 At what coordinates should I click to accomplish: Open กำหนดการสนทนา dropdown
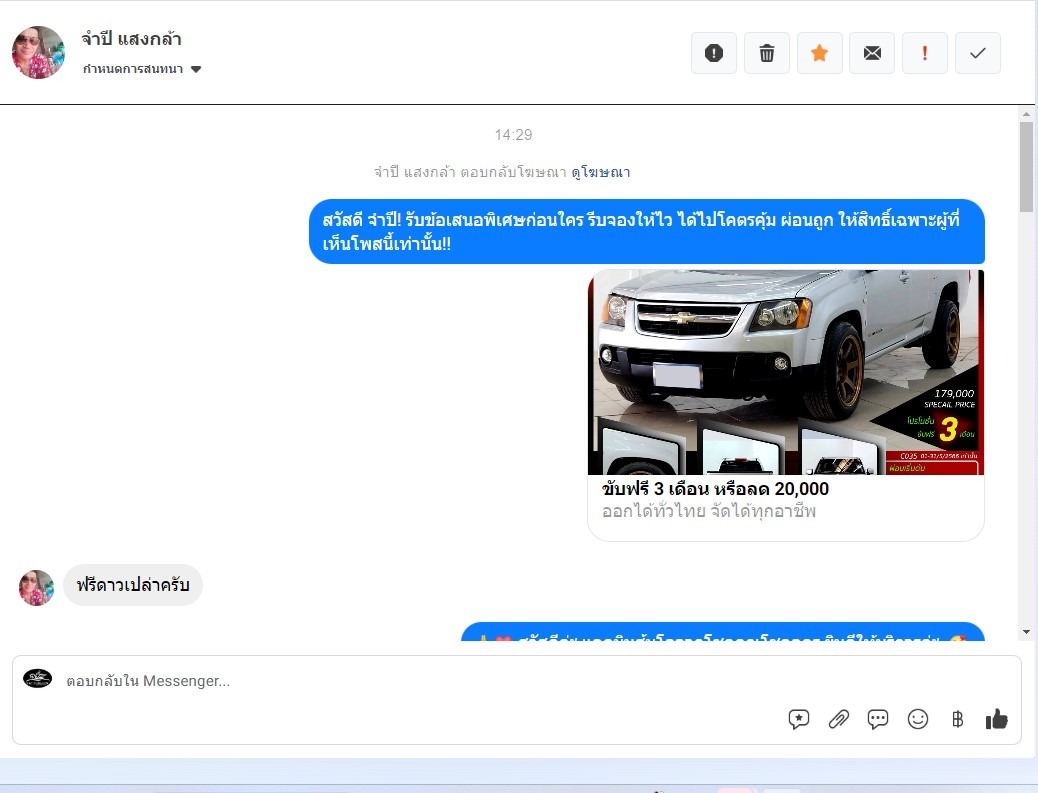pyautogui.click(x=142, y=69)
